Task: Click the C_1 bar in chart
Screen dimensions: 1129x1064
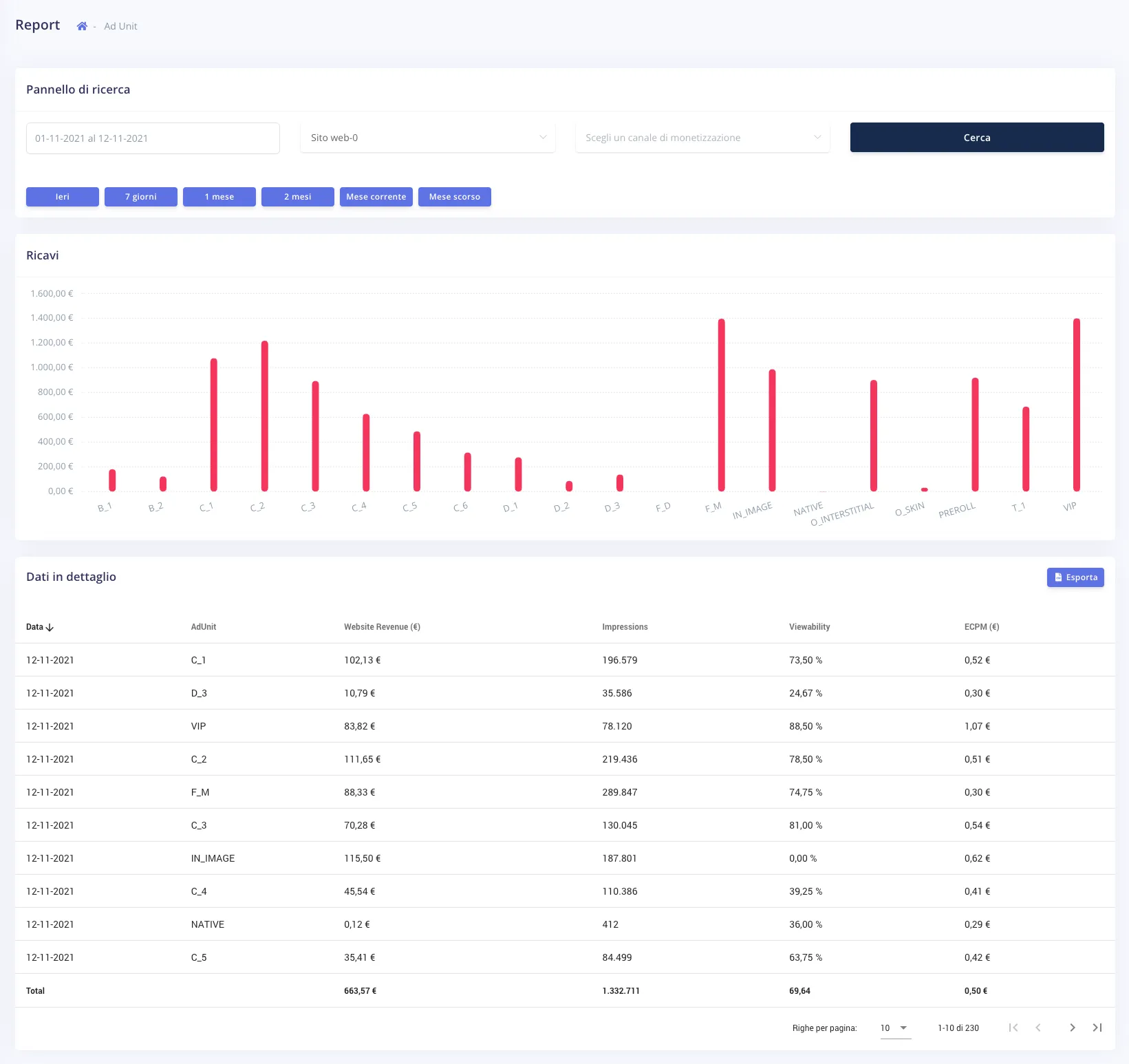Action: 214,425
